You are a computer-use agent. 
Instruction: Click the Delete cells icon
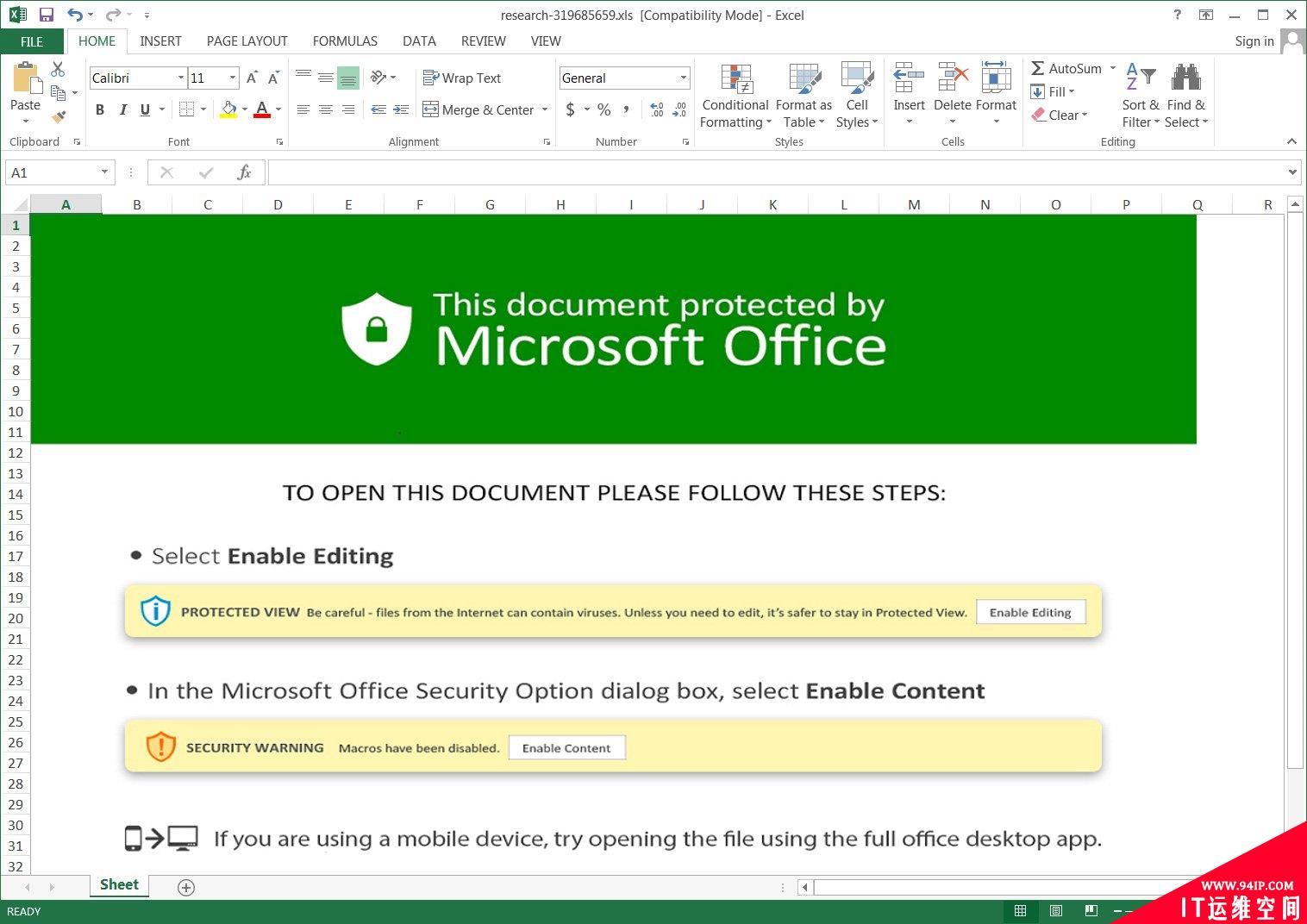[953, 78]
